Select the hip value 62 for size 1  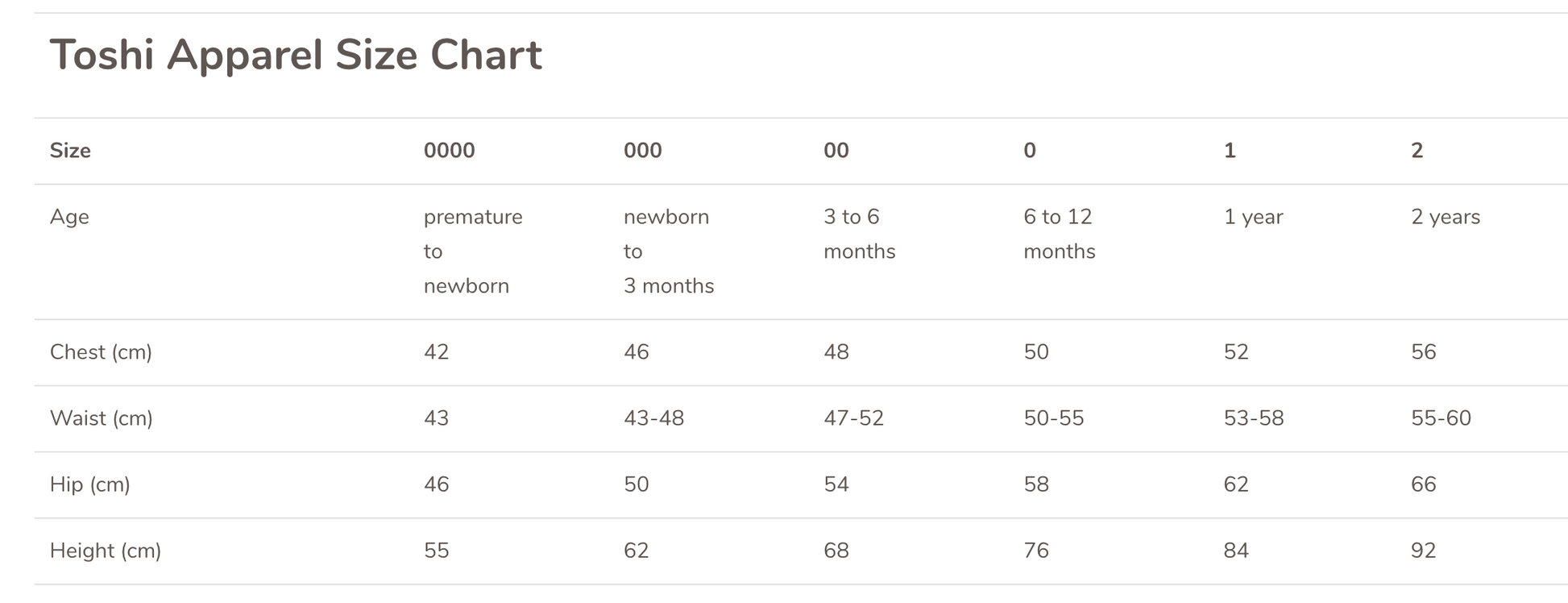coord(1236,484)
